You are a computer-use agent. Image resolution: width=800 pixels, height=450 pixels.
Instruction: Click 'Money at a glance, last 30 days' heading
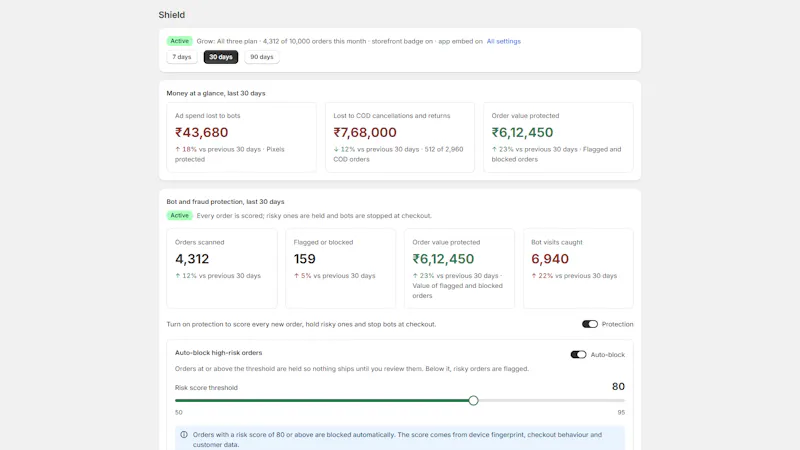point(216,93)
